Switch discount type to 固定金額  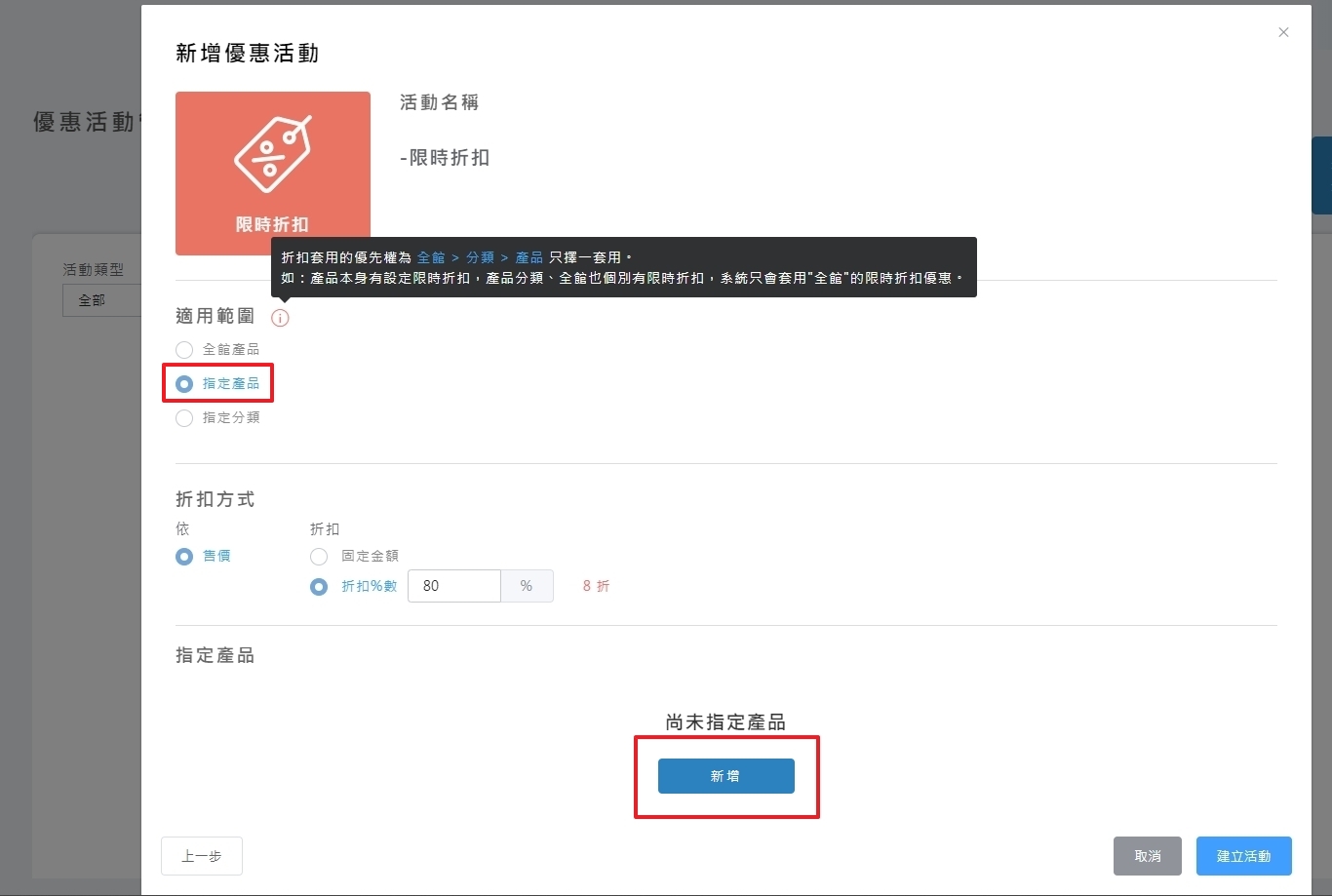319,557
